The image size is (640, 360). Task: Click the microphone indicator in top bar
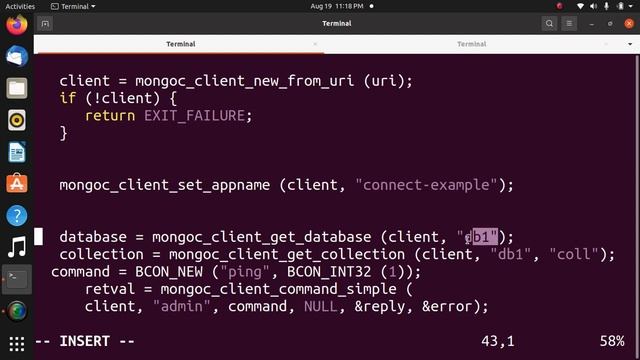tap(607, 6)
